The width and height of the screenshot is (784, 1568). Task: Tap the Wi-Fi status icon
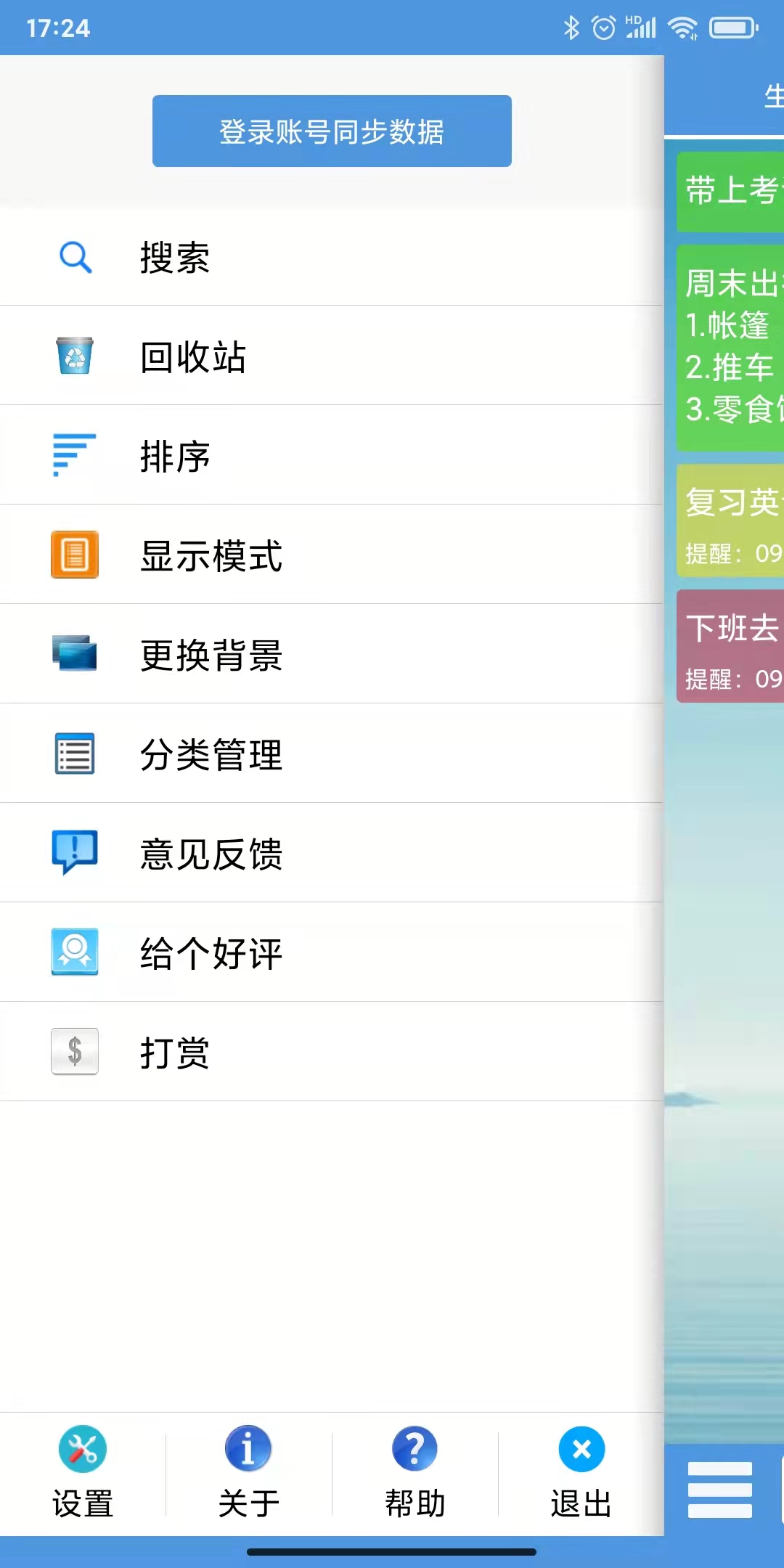tap(682, 28)
